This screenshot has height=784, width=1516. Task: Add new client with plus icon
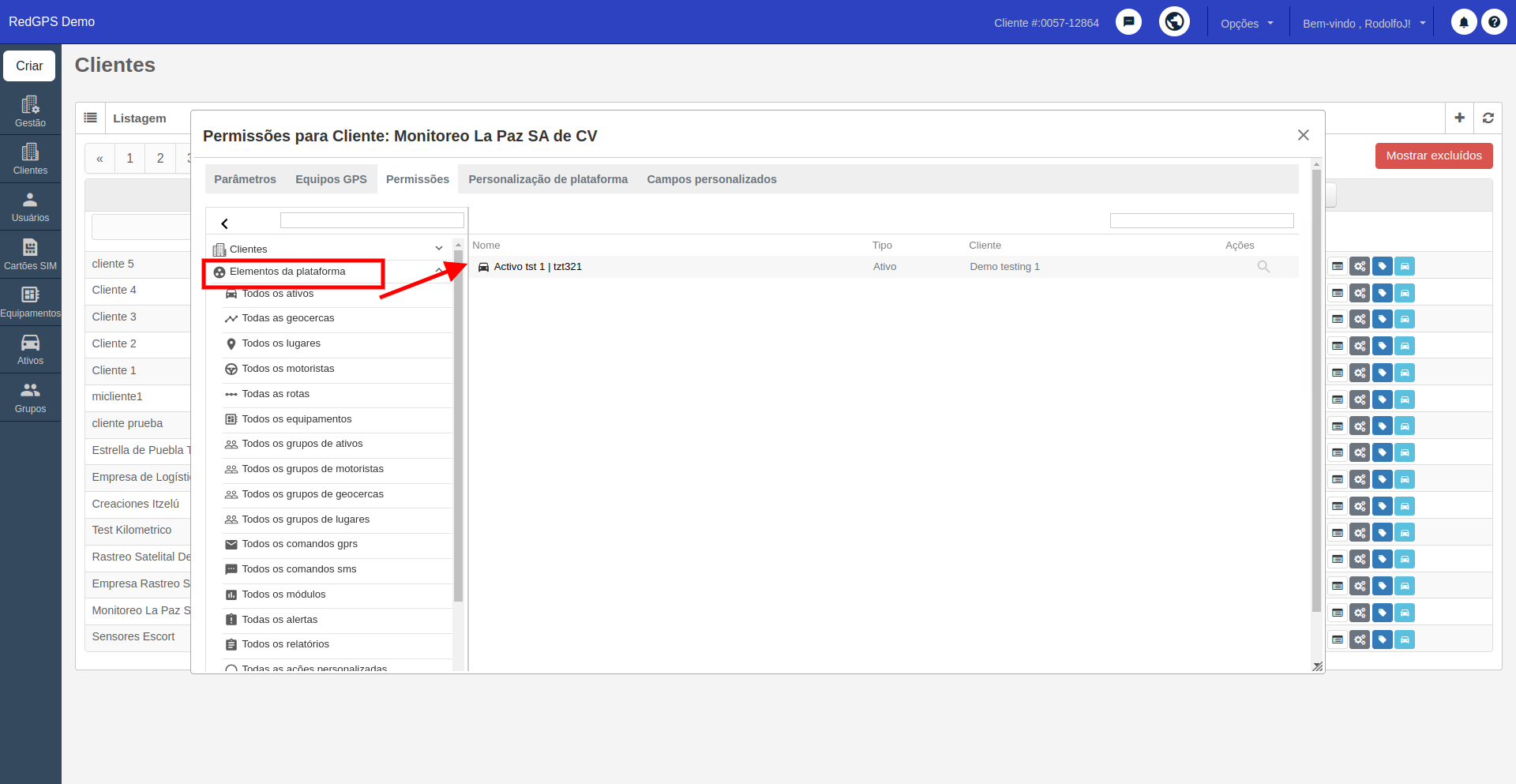click(x=1459, y=118)
